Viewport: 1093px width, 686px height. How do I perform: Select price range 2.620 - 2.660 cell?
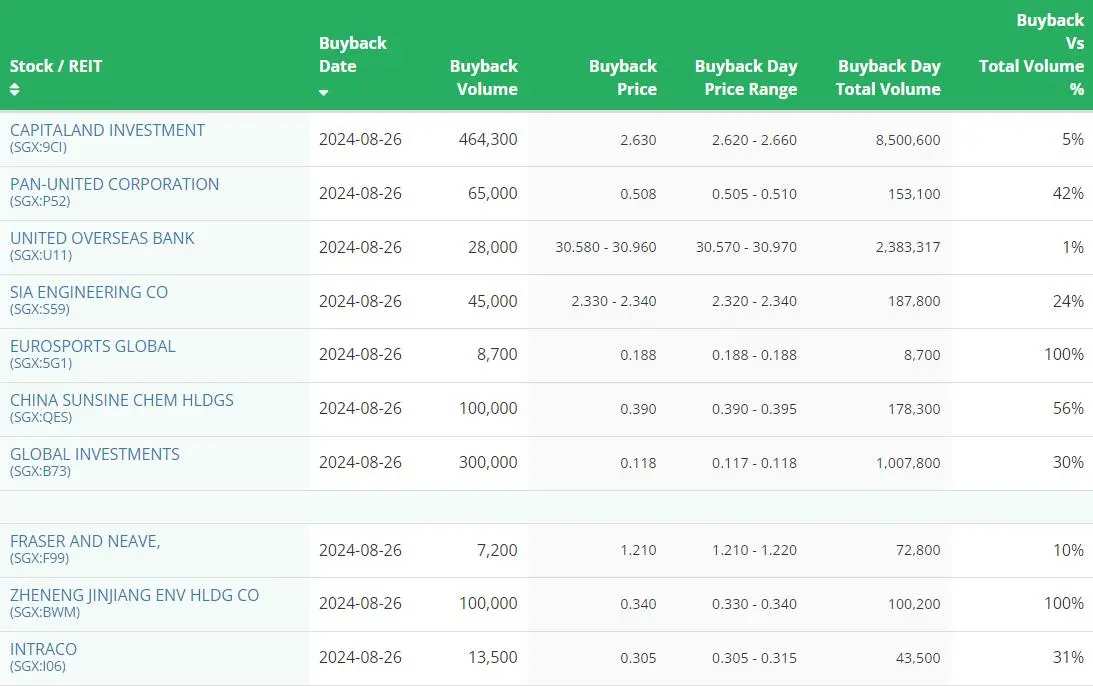coord(754,139)
